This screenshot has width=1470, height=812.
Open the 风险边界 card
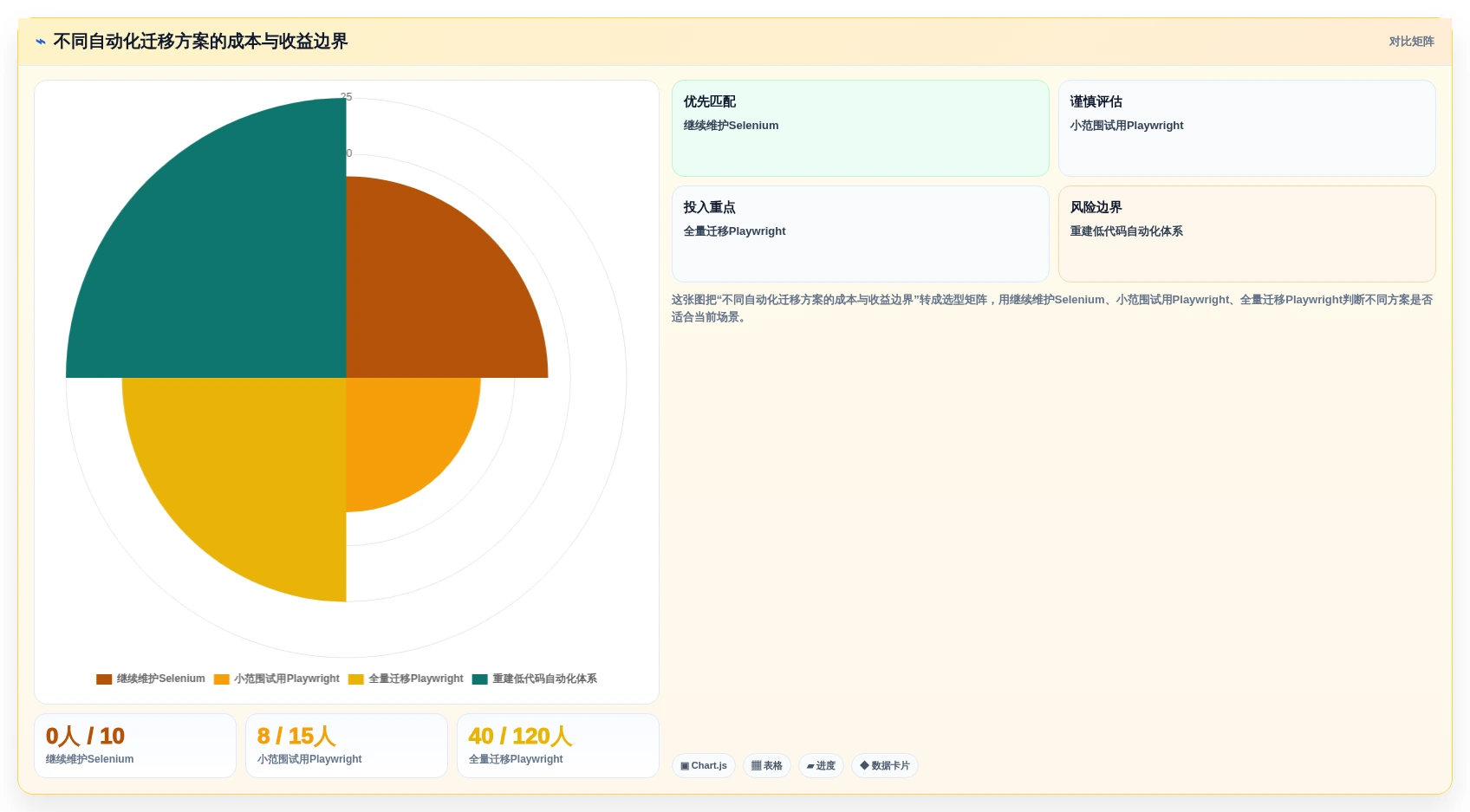[1246, 234]
